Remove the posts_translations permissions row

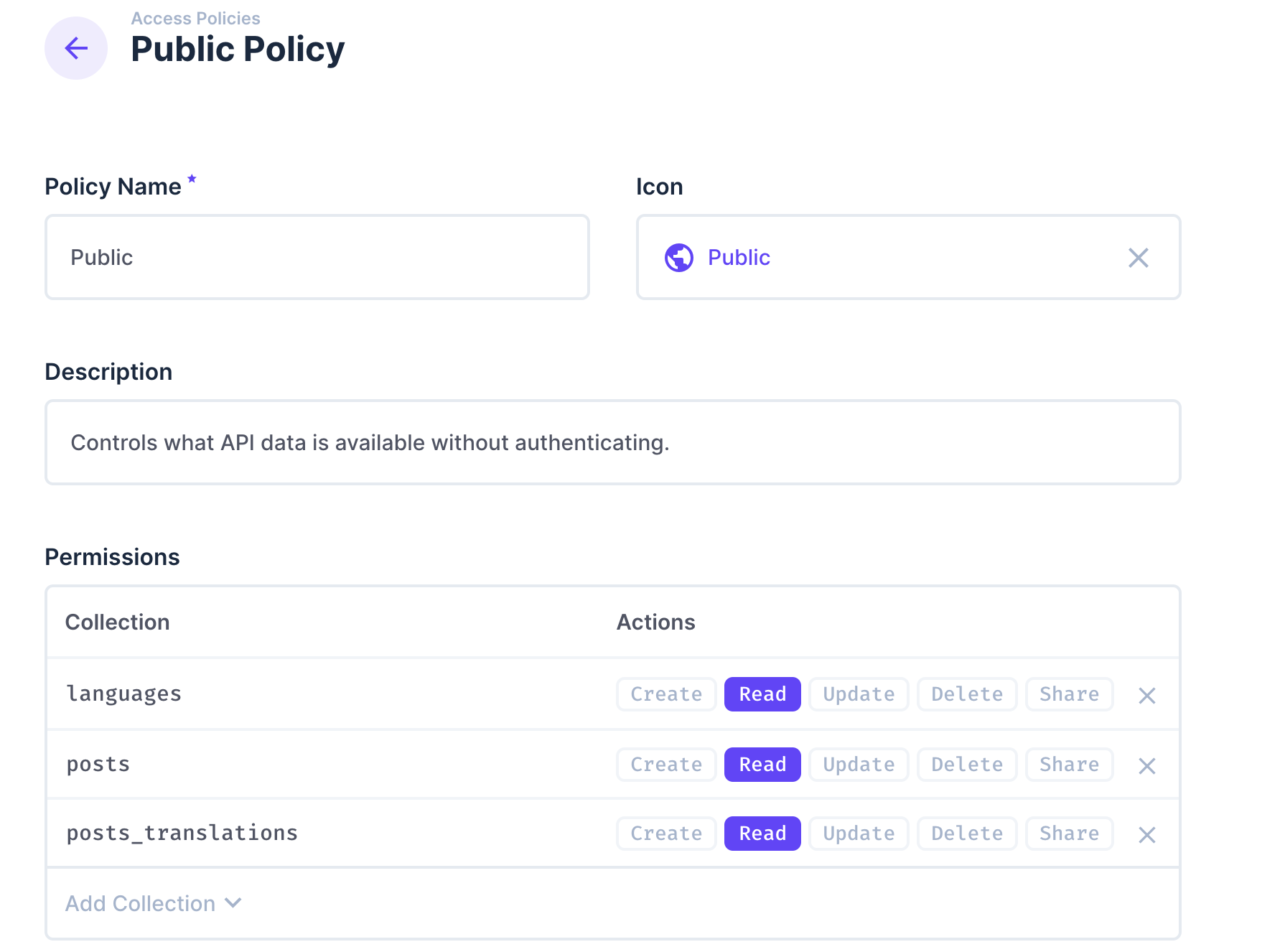coord(1146,835)
